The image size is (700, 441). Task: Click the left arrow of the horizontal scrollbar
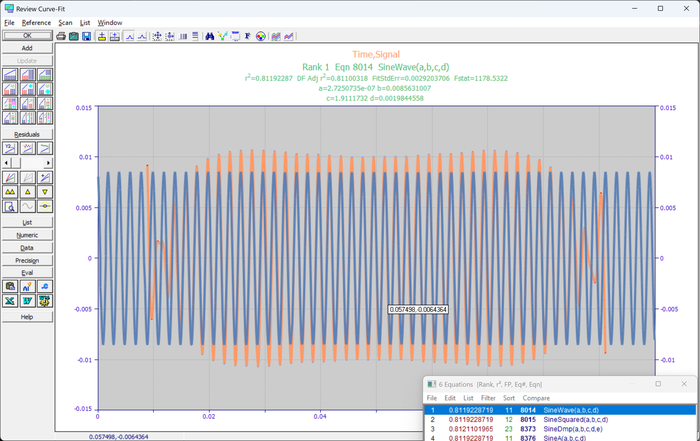(x=6, y=163)
